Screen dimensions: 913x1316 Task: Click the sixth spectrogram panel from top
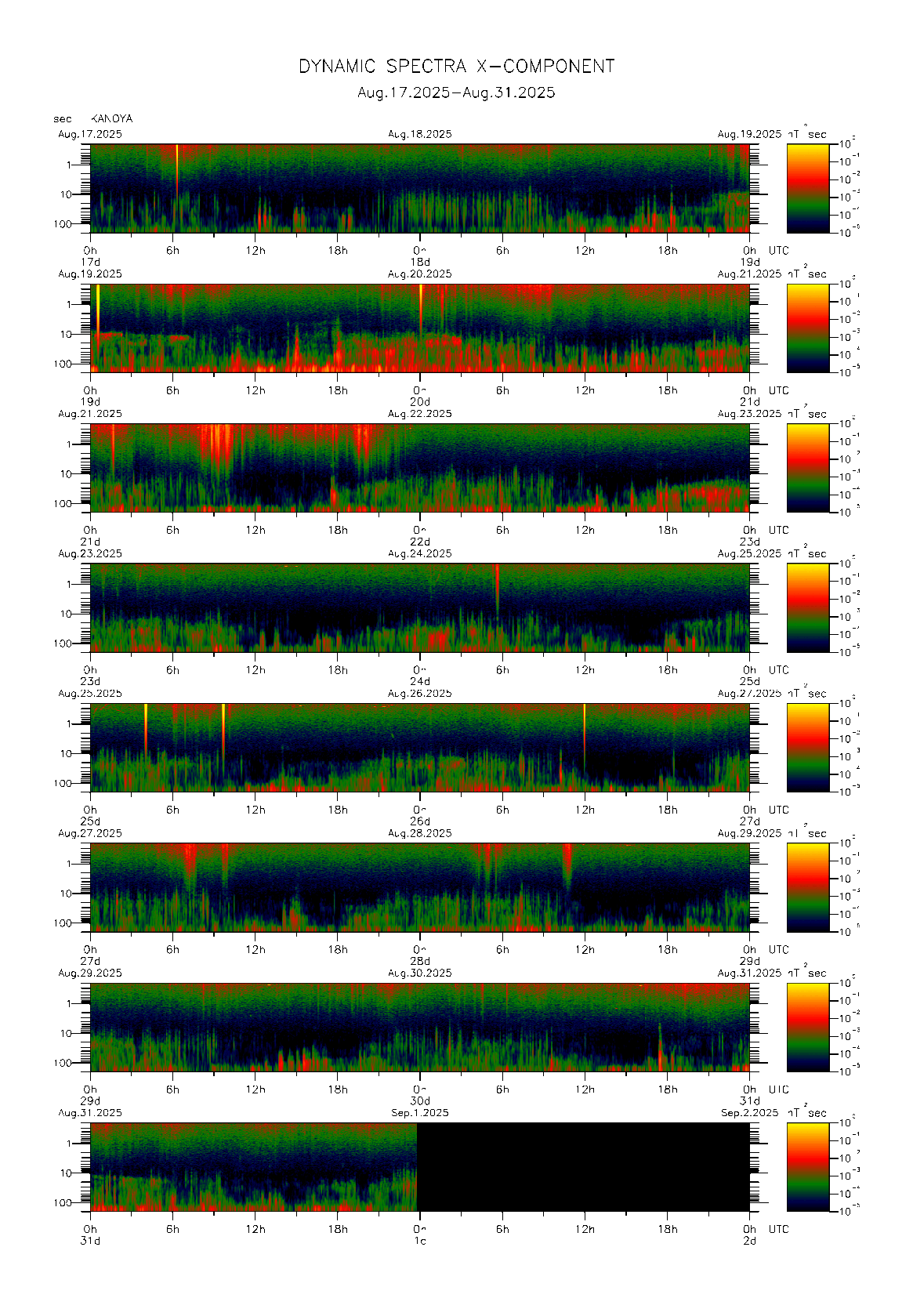click(x=419, y=887)
